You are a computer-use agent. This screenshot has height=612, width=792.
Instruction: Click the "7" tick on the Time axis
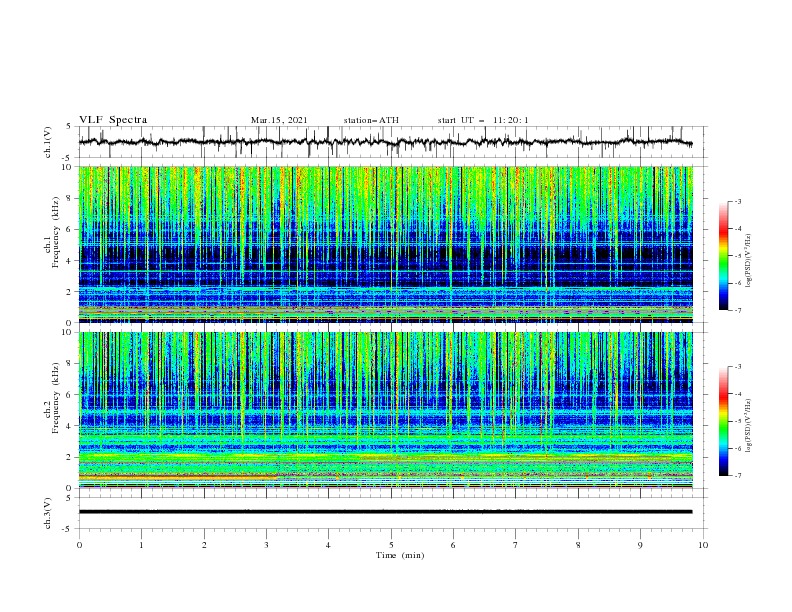pyautogui.click(x=516, y=545)
